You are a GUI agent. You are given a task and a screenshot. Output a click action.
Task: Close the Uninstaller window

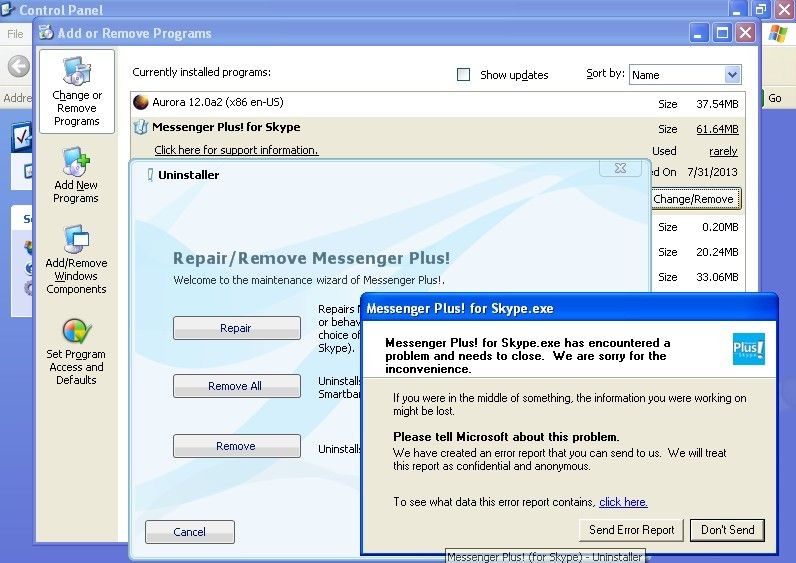click(x=620, y=168)
